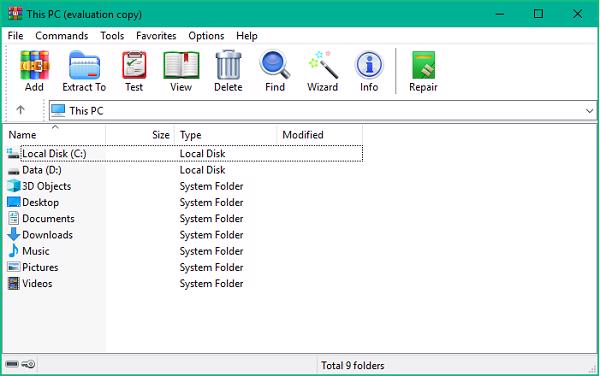Click the Pictures folder icon
The height and width of the screenshot is (376, 600).
tap(14, 267)
